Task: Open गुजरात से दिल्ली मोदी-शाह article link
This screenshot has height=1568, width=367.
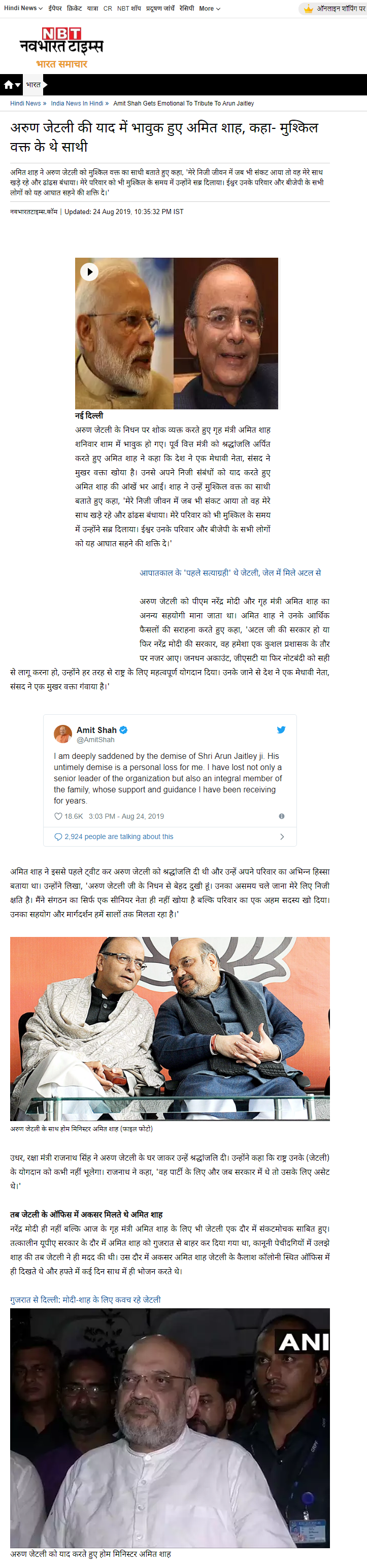Action: pos(85,1299)
